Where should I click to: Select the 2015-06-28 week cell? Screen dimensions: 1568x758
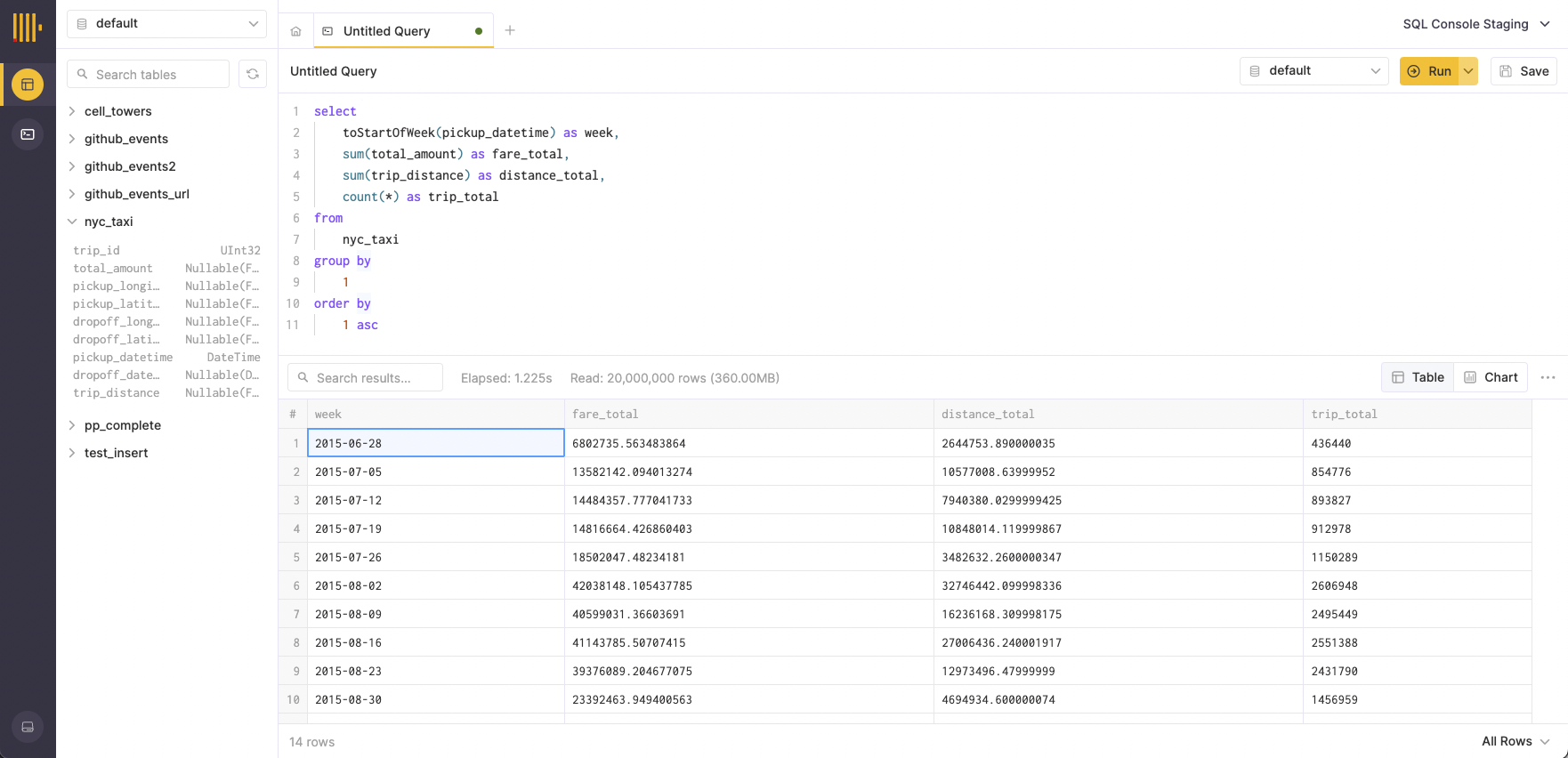(x=436, y=443)
